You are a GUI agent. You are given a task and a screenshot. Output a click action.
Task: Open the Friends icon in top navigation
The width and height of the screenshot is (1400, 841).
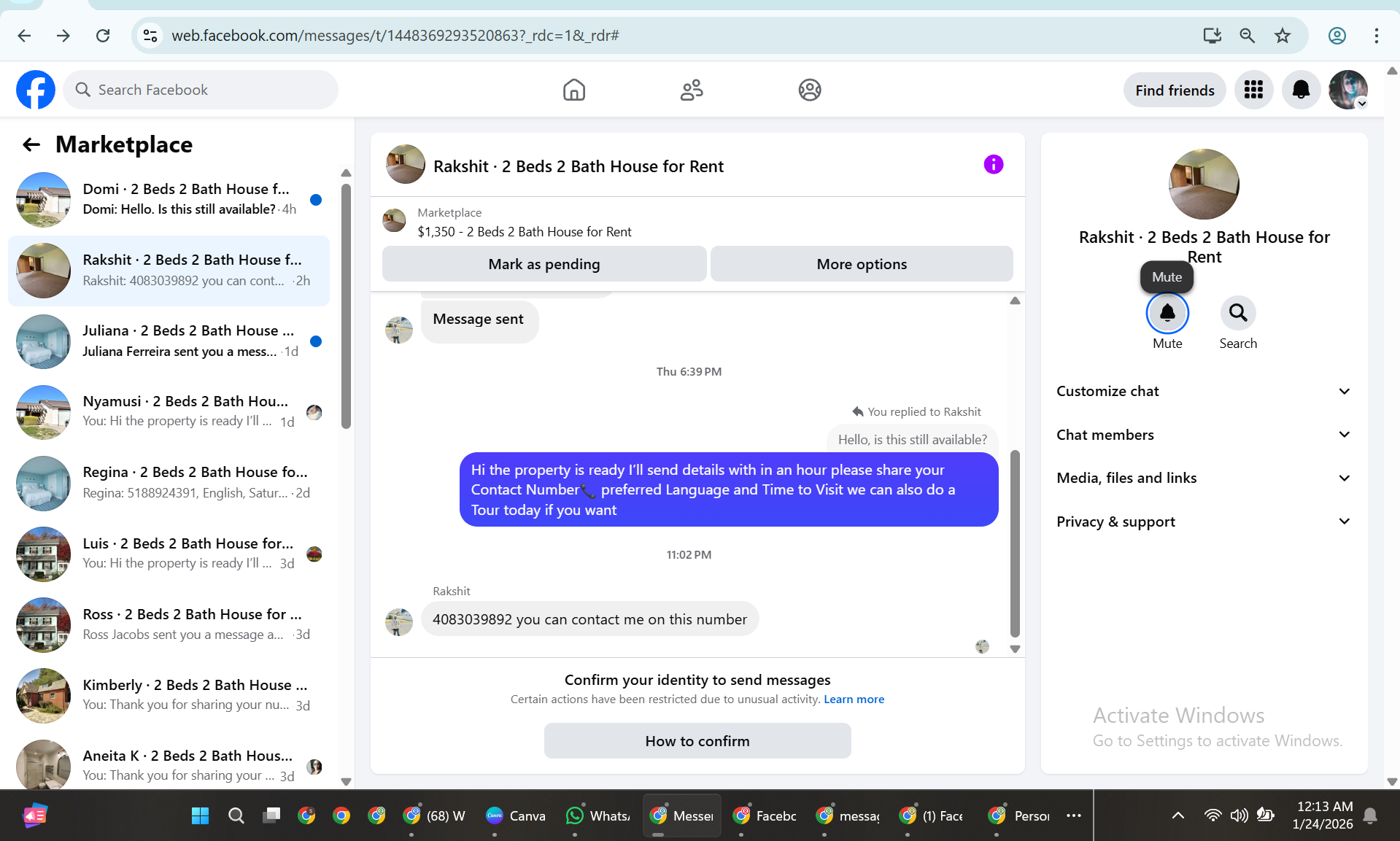coord(692,90)
